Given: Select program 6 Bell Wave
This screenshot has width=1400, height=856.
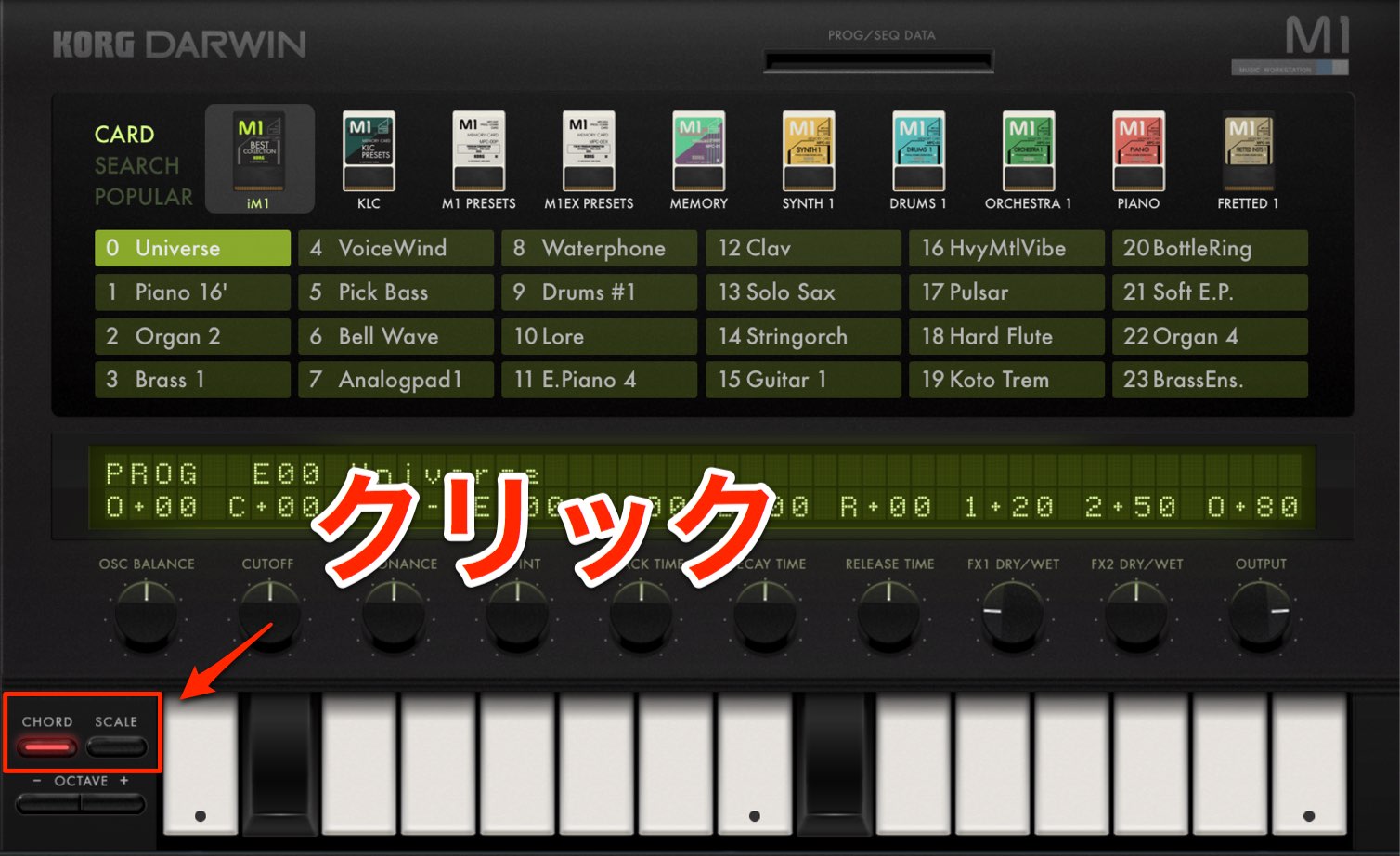Looking at the screenshot, I should click(x=395, y=336).
